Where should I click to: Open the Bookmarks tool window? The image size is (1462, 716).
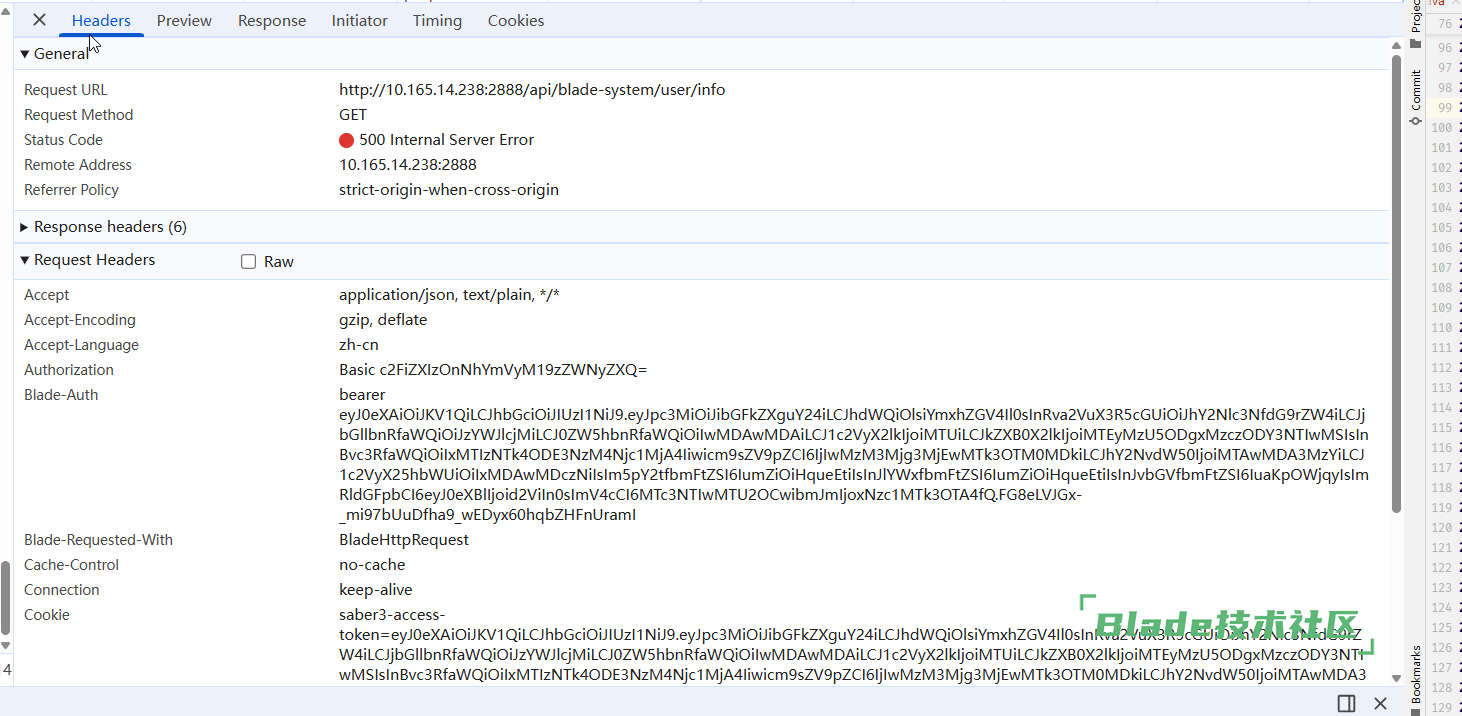[x=1415, y=675]
